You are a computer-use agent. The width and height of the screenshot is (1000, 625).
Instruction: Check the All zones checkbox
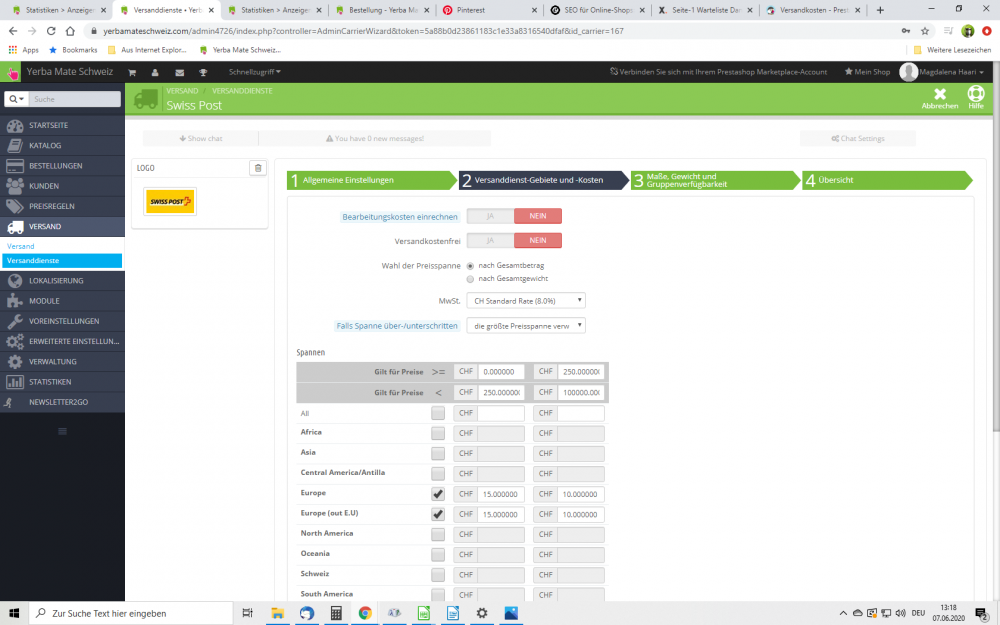[x=438, y=413]
